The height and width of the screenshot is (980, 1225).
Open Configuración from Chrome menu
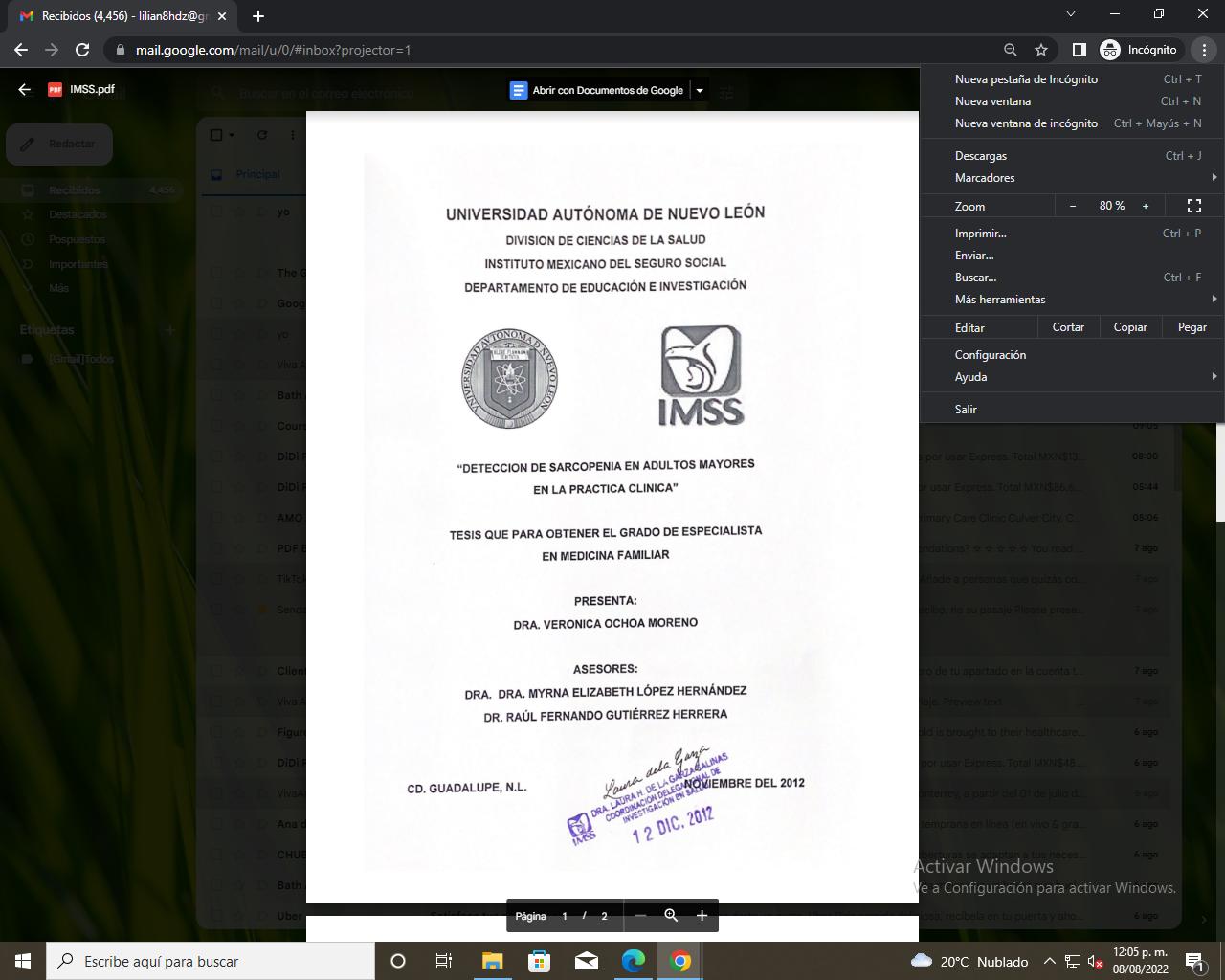click(1072, 355)
